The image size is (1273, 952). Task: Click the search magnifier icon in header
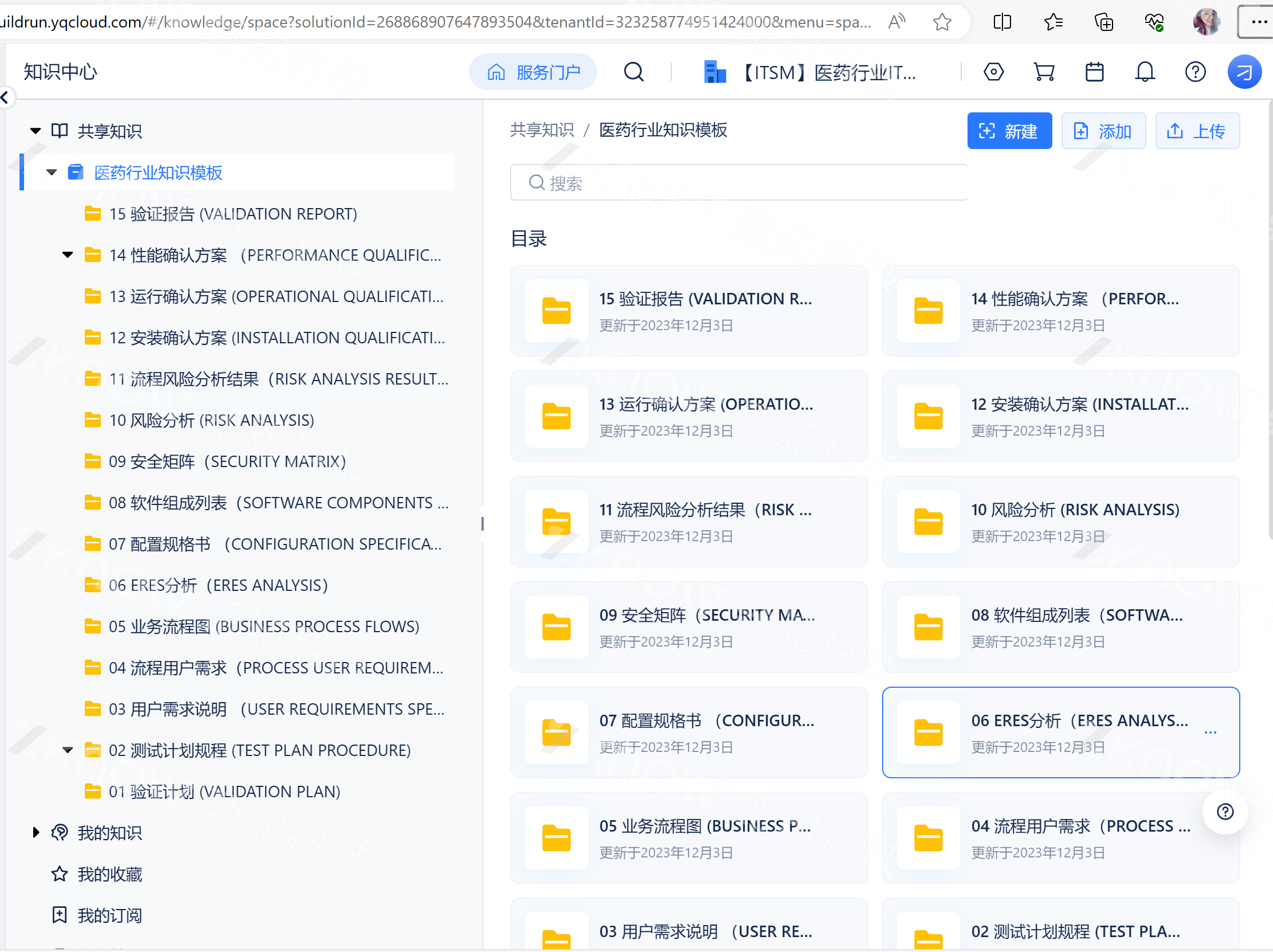pyautogui.click(x=633, y=72)
